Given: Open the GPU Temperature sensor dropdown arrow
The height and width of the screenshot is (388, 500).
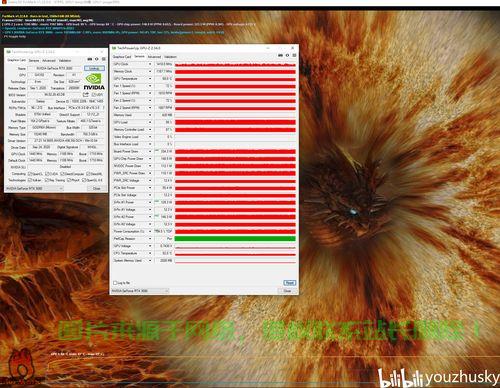Looking at the screenshot, I should coord(150,79).
